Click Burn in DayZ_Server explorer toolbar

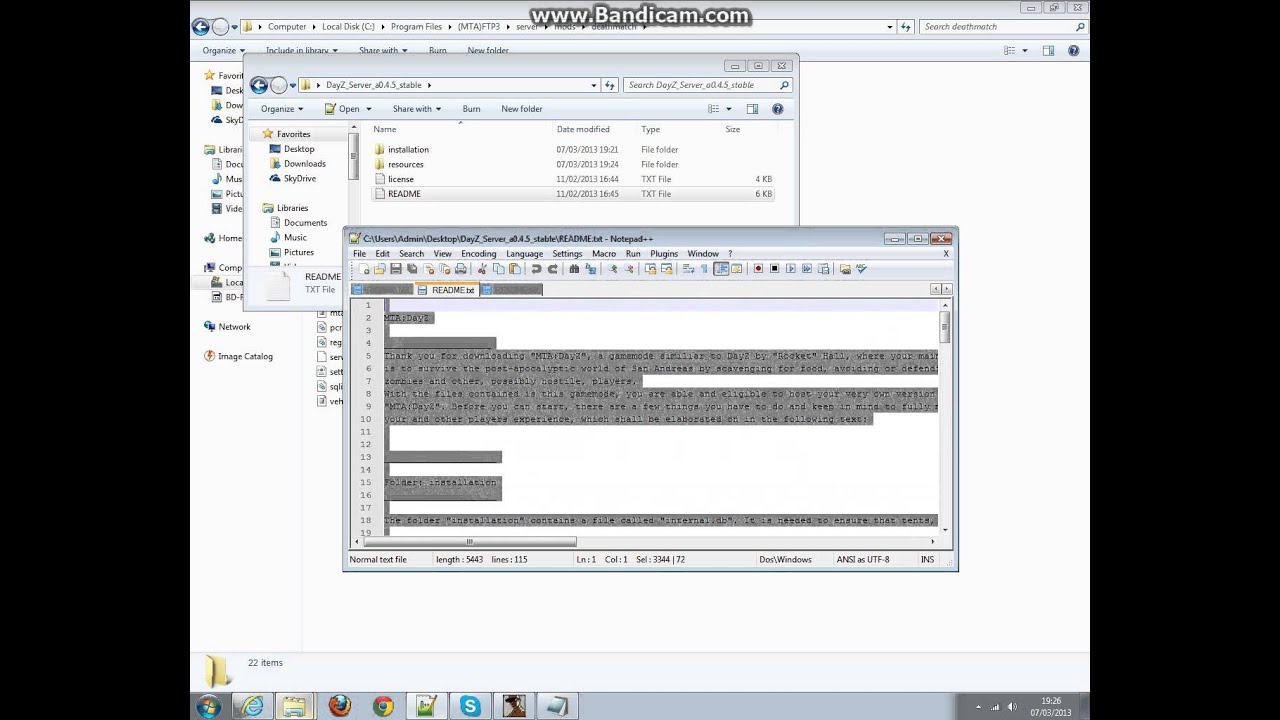(471, 109)
